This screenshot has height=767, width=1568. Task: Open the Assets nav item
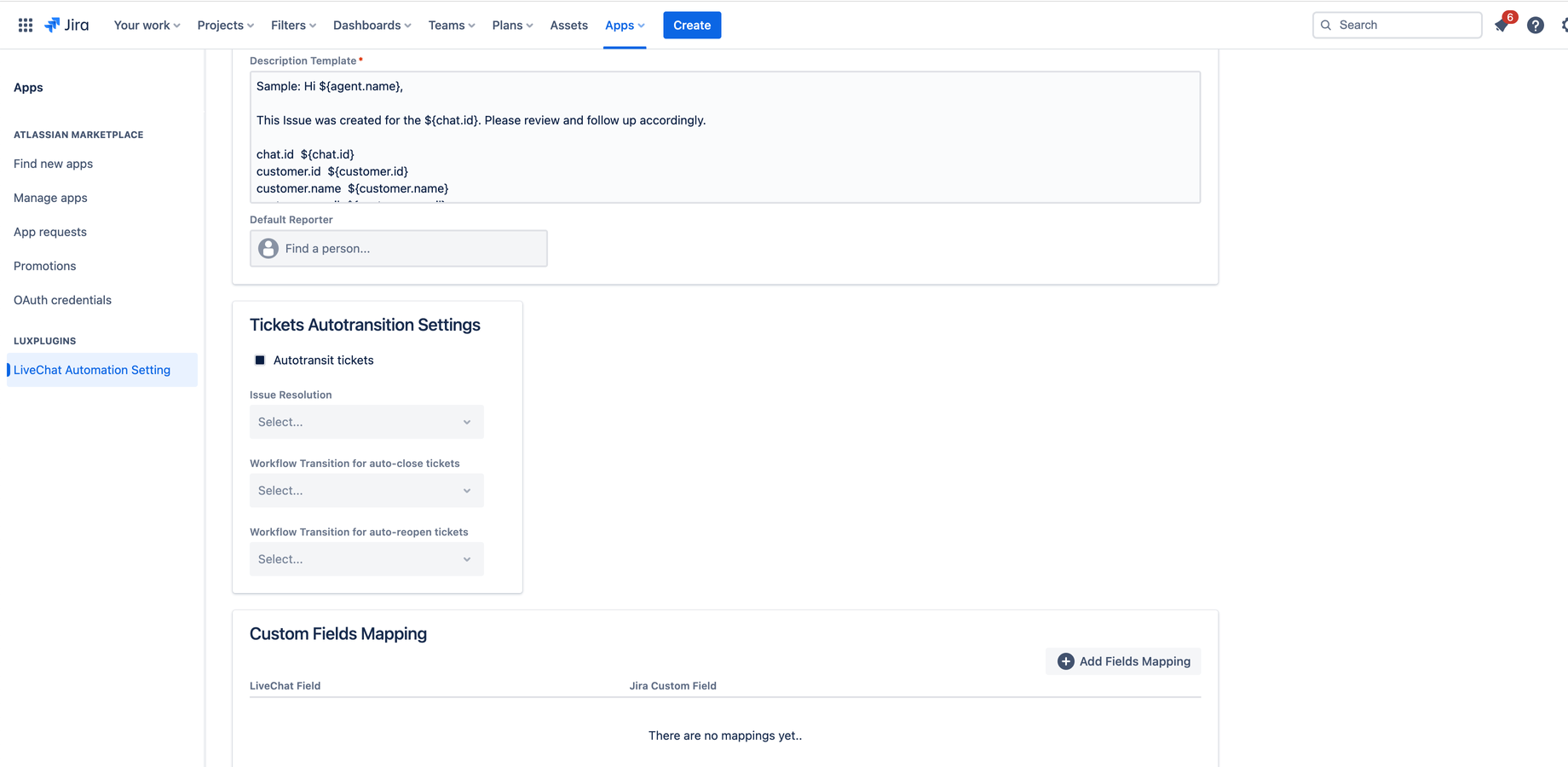click(568, 26)
